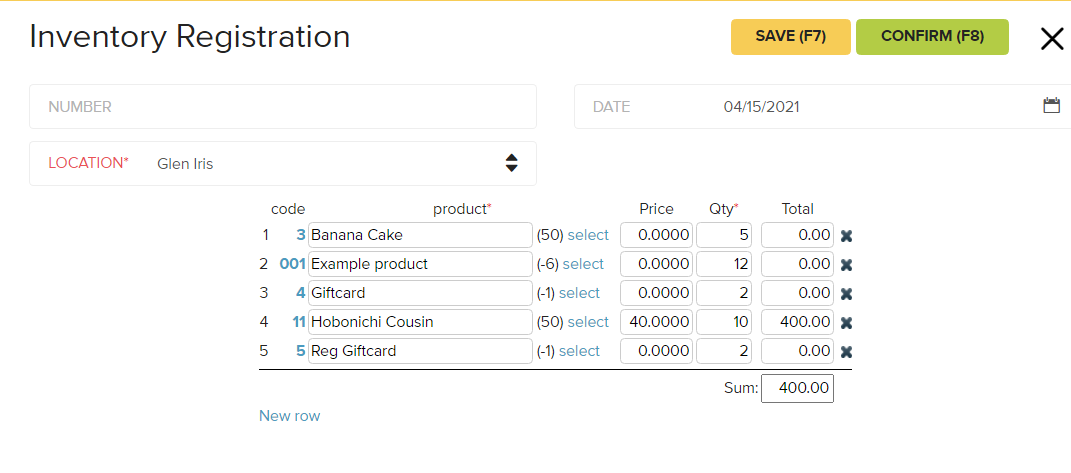Image resolution: width=1071 pixels, height=473 pixels.
Task: Add a New row to the table
Action: pos(290,416)
